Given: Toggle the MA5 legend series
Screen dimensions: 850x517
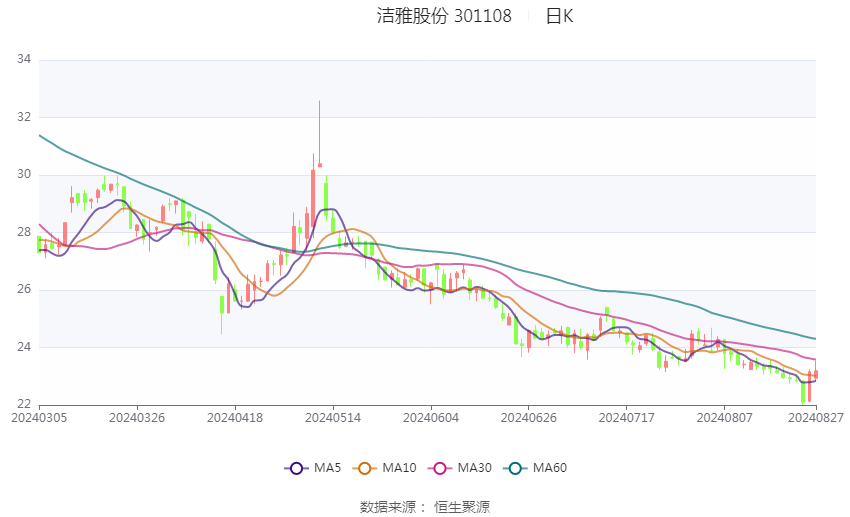Looking at the screenshot, I should [313, 468].
